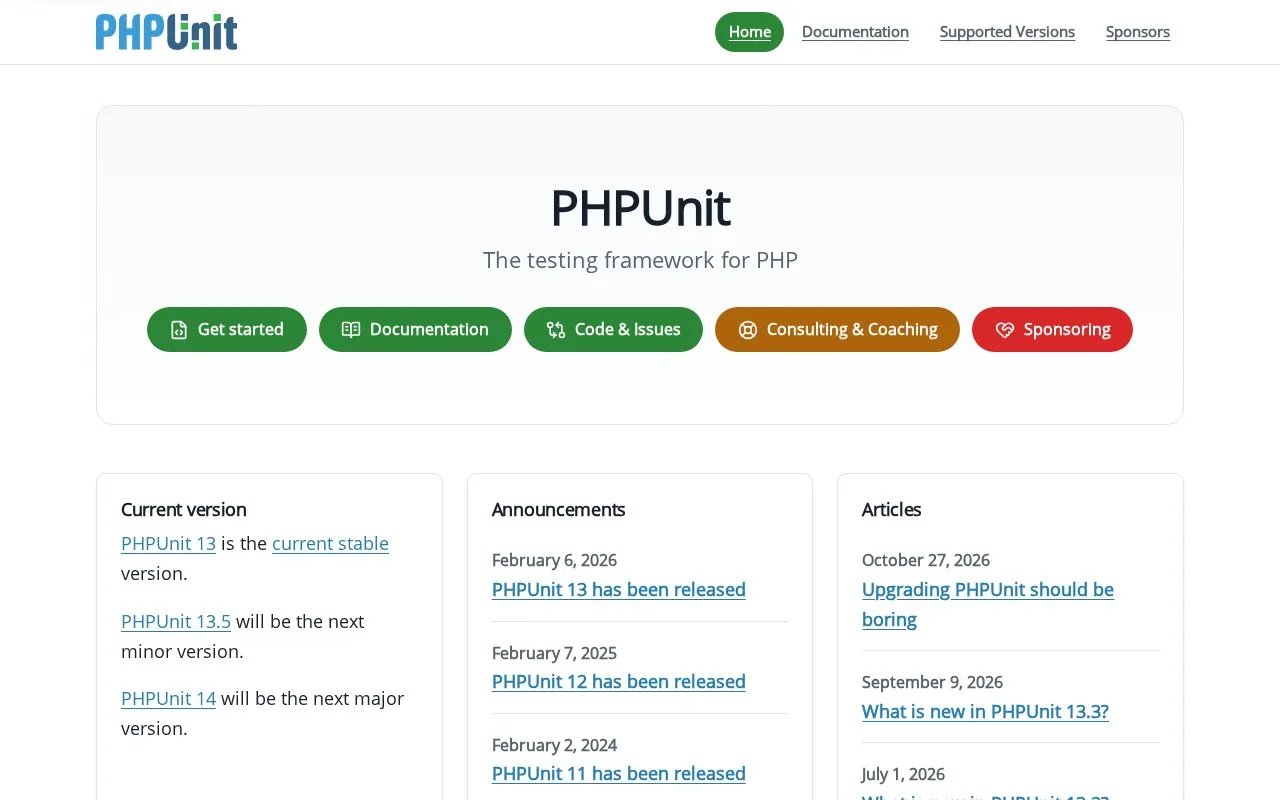Click the Announcements heading
This screenshot has width=1280, height=800.
(x=559, y=509)
